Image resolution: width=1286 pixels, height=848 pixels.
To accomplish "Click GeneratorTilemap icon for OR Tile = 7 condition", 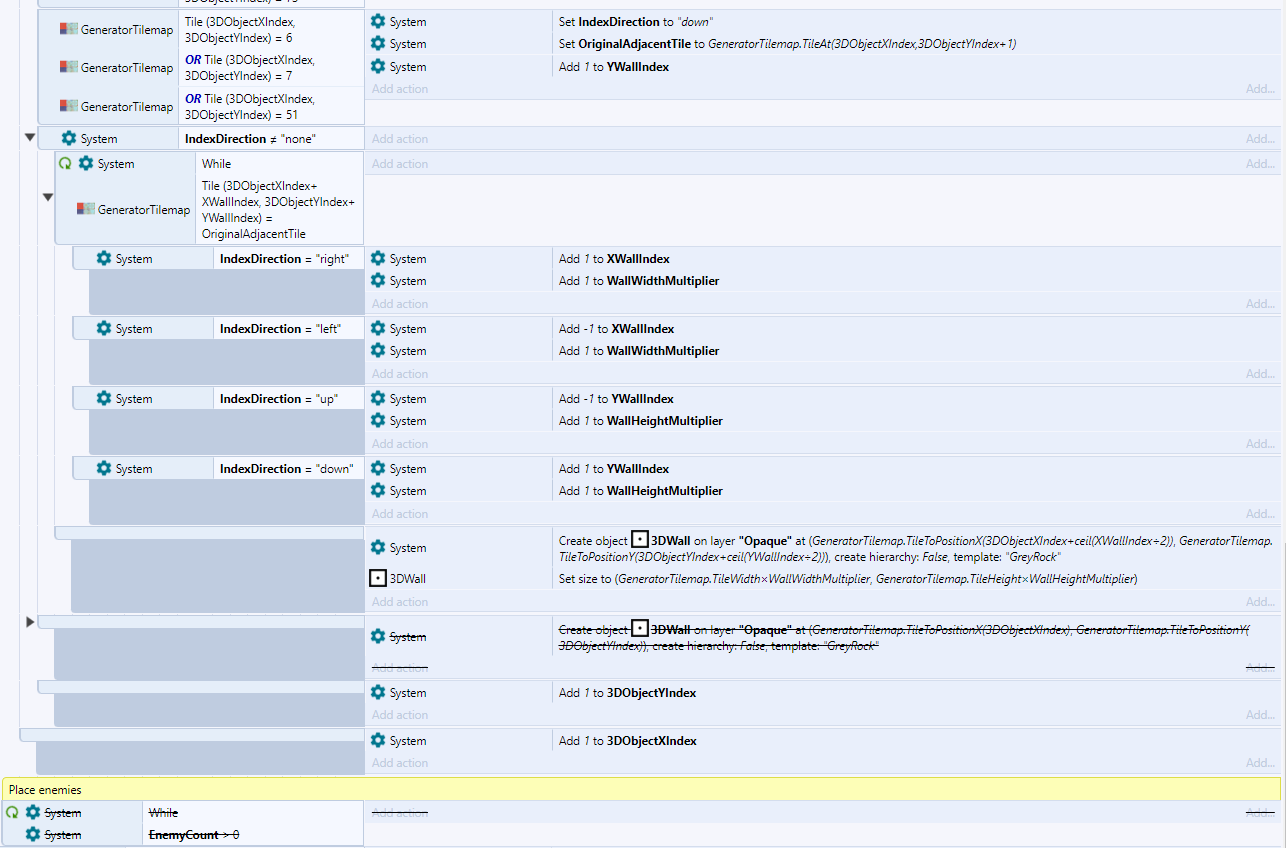I will 68,67.
